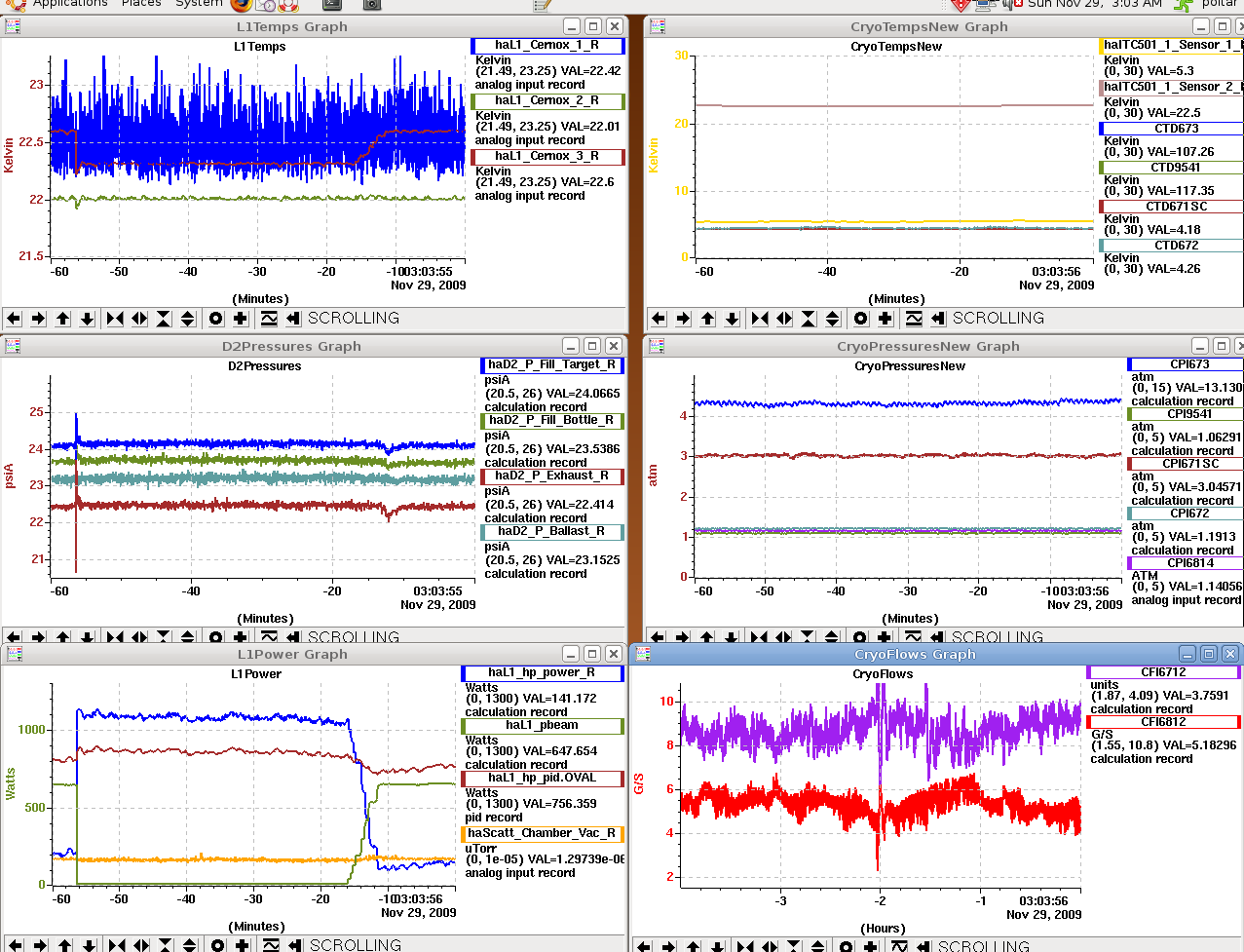Open Applications menu in top panel
This screenshot has height=952, width=1244.
70,4
